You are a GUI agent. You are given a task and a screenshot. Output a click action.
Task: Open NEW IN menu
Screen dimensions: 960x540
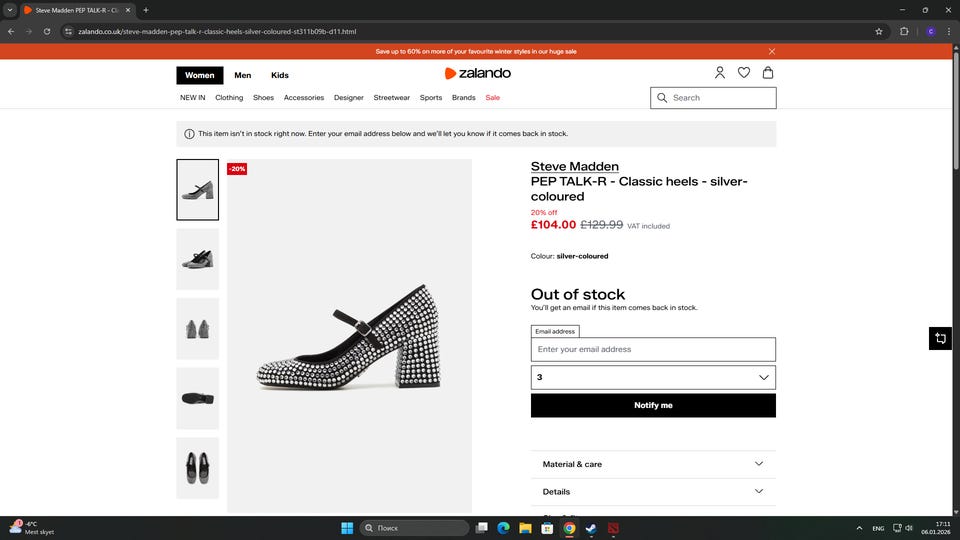tap(192, 98)
